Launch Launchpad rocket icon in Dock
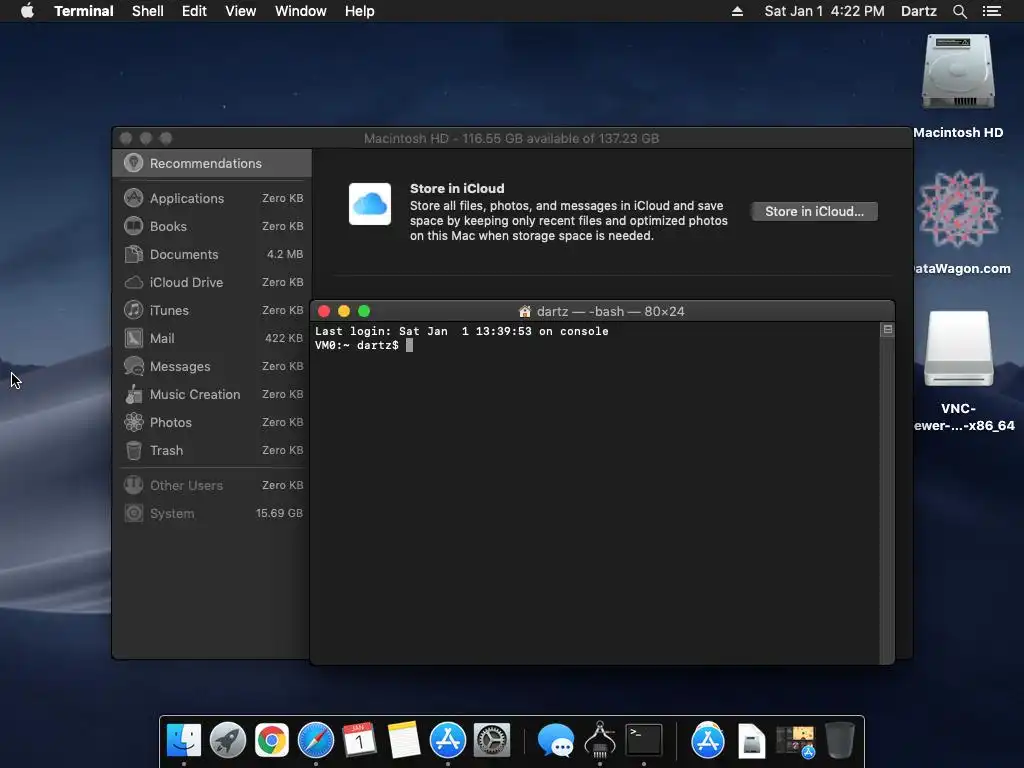Viewport: 1024px width, 768px height. pyautogui.click(x=228, y=740)
